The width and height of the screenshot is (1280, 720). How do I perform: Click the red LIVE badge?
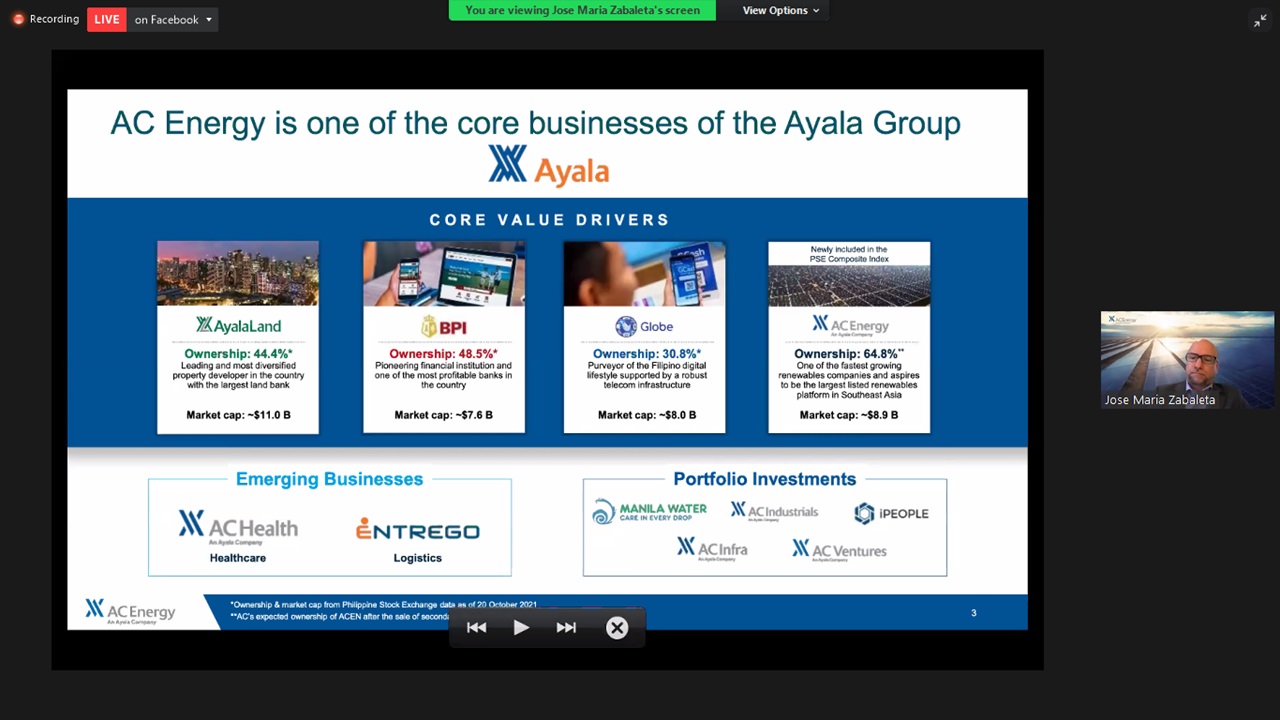[x=106, y=19]
